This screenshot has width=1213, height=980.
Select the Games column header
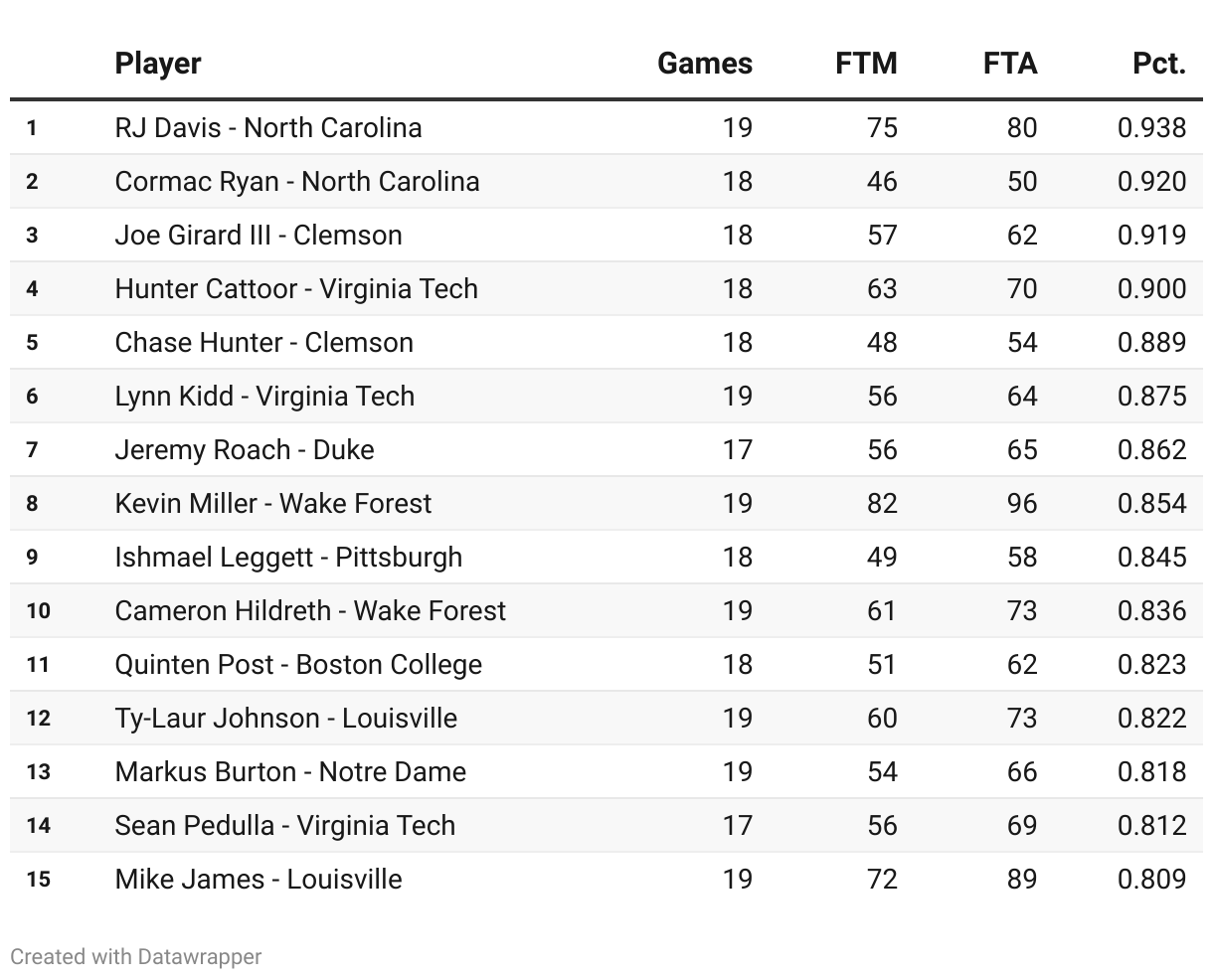click(x=705, y=64)
